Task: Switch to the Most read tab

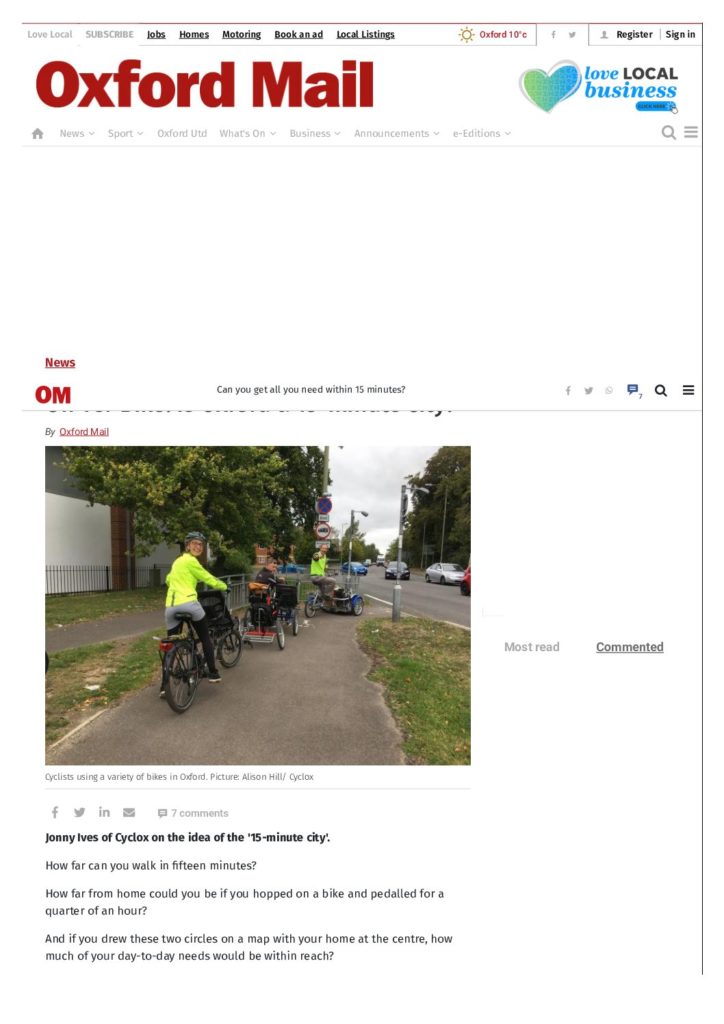Action: coord(531,647)
